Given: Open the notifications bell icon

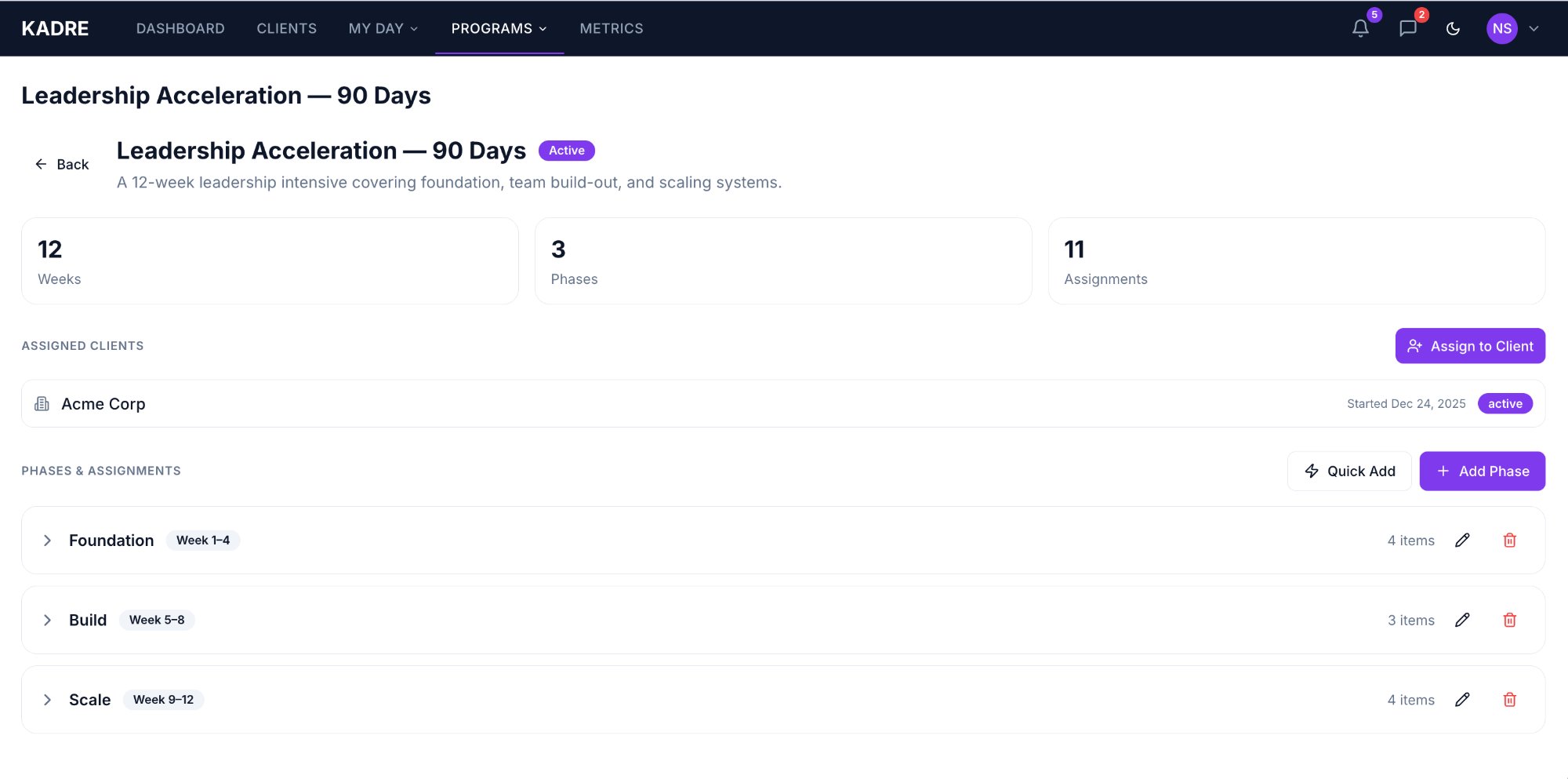Looking at the screenshot, I should pyautogui.click(x=1359, y=28).
